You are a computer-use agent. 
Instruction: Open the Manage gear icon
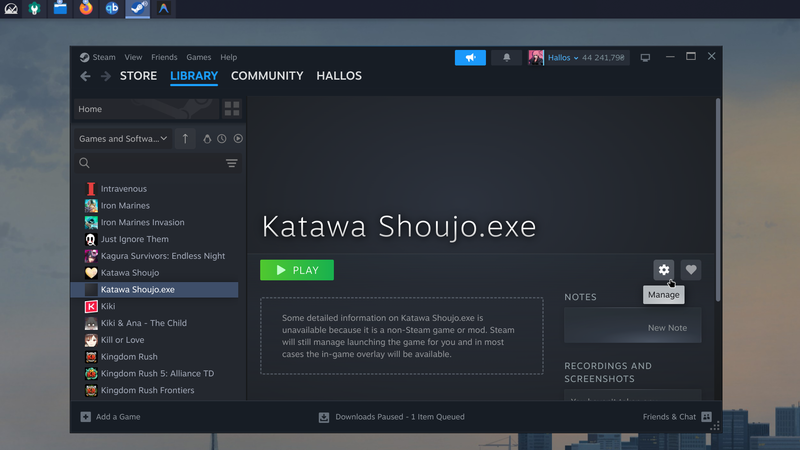(x=663, y=270)
